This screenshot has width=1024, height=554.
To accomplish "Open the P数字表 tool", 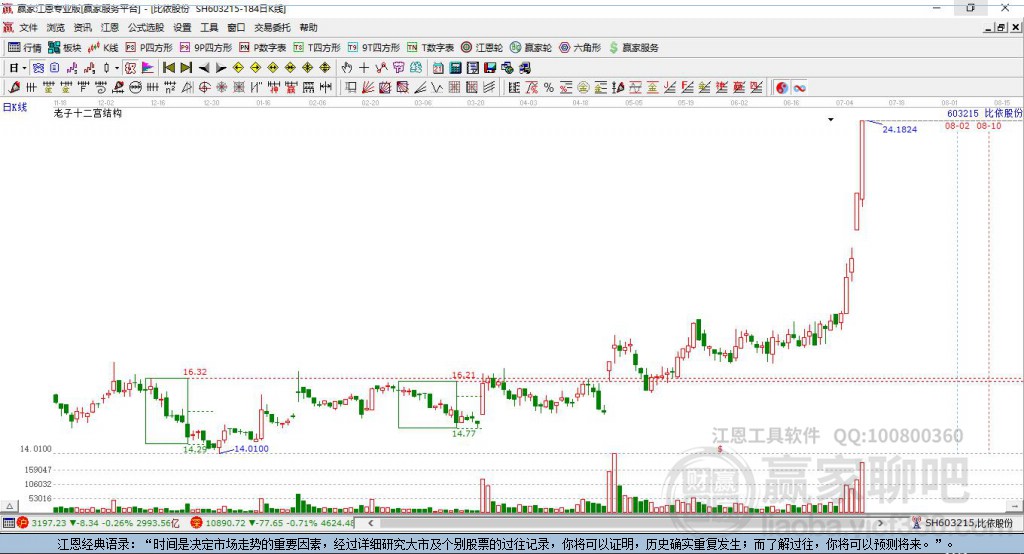I will tap(263, 48).
